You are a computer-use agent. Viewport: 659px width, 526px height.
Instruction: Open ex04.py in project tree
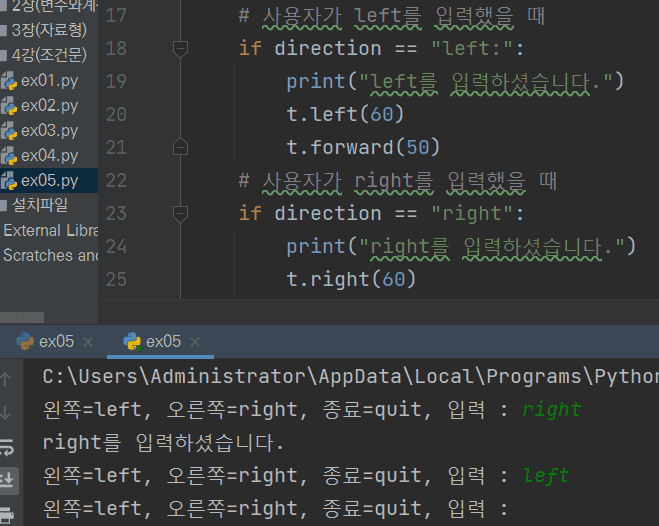tap(50, 156)
